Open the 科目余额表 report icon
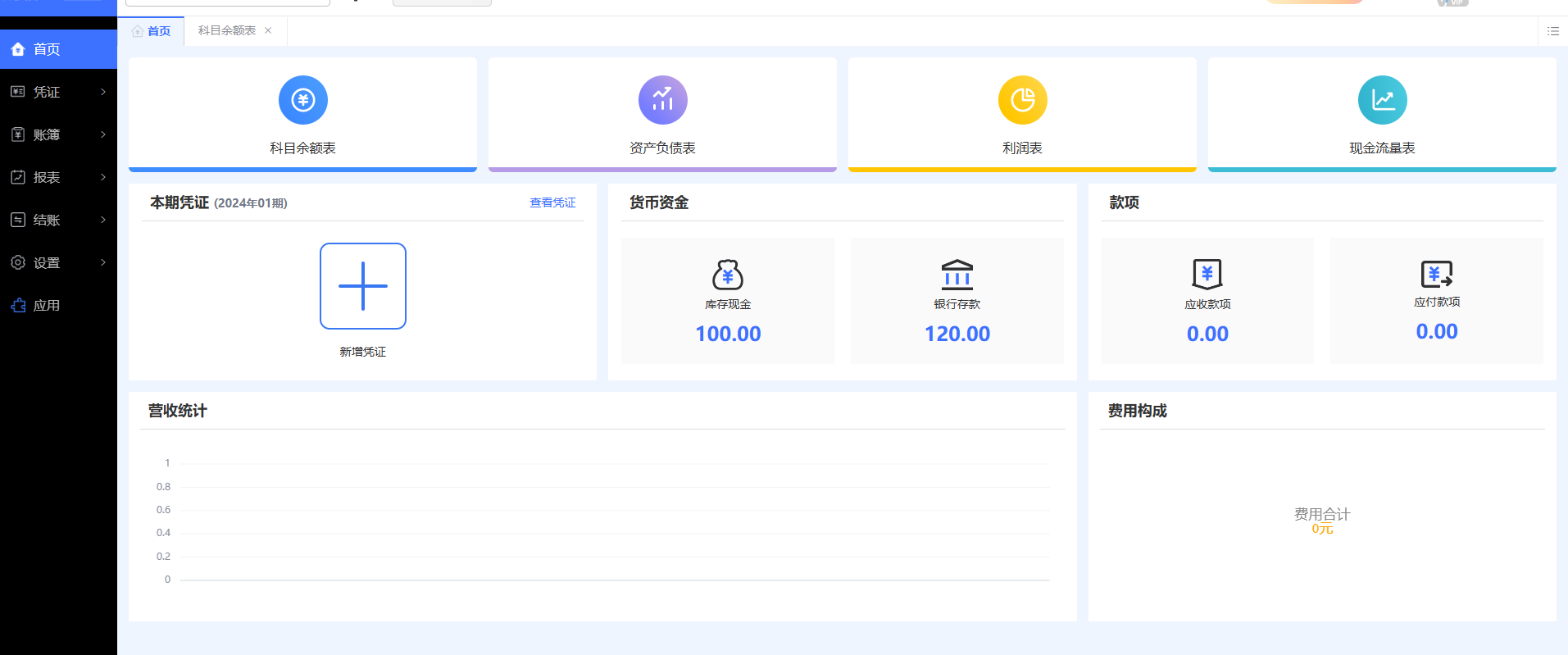Screen dimensions: 1568x655 point(302,100)
